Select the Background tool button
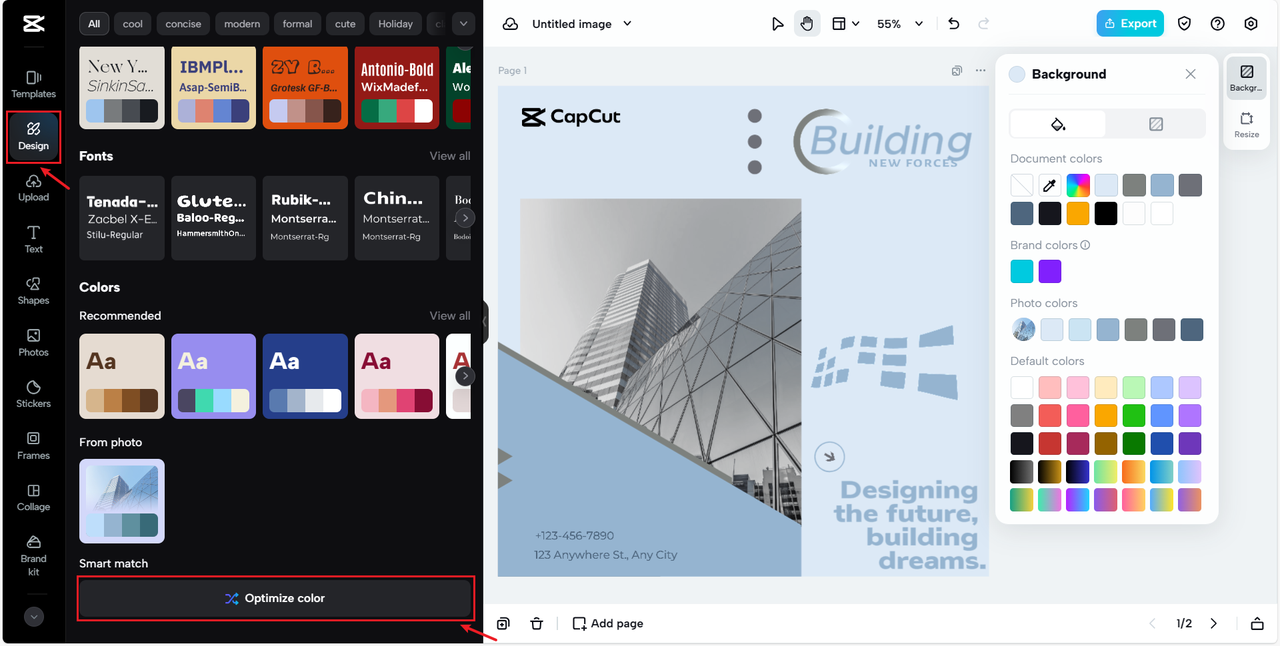Screen dimensions: 1280x646 tap(1247, 78)
